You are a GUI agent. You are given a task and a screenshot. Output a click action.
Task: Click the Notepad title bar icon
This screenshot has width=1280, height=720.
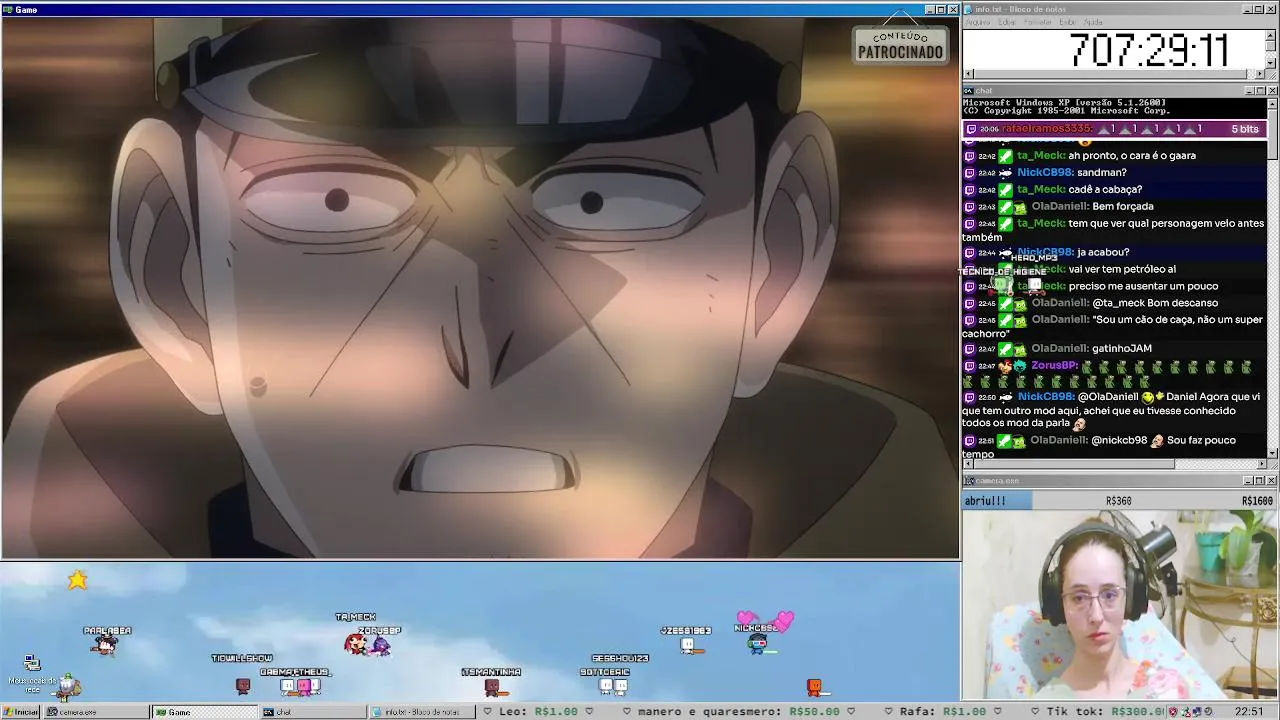tap(969, 9)
